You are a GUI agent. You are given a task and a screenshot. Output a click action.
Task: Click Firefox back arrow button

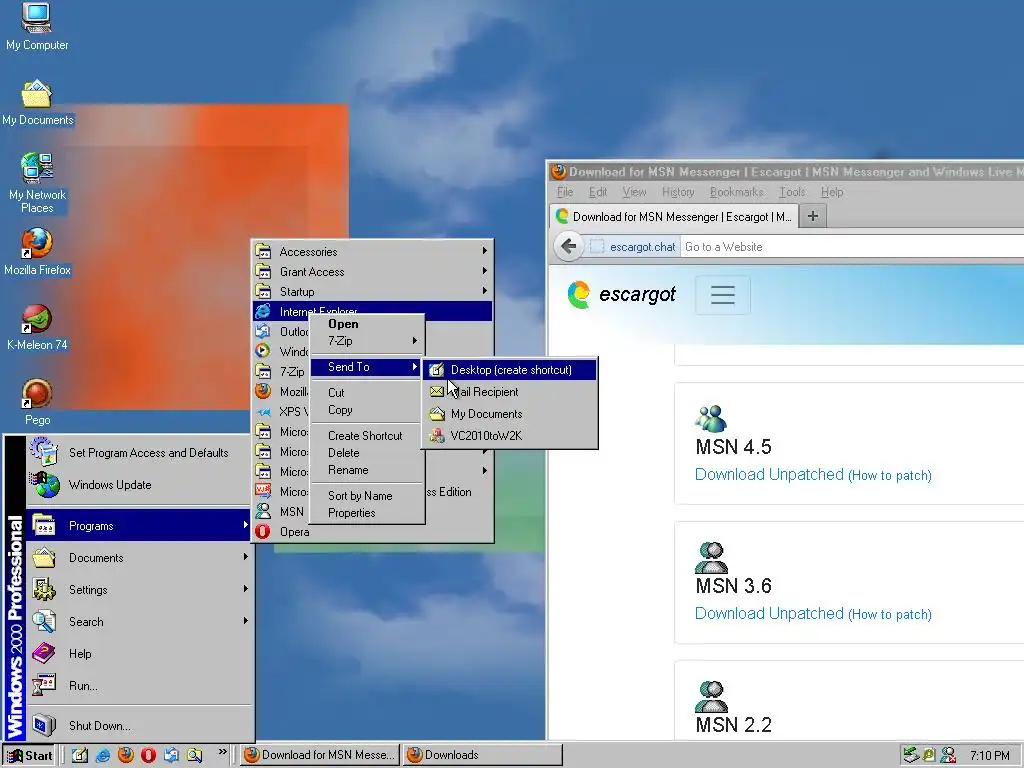(568, 247)
